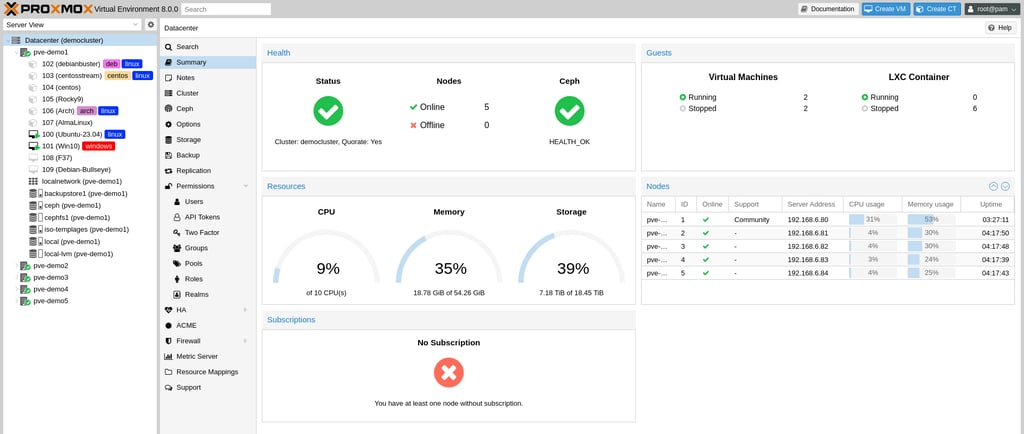Open the Roles menu item
Viewport: 1024px width, 434px height.
208,279
